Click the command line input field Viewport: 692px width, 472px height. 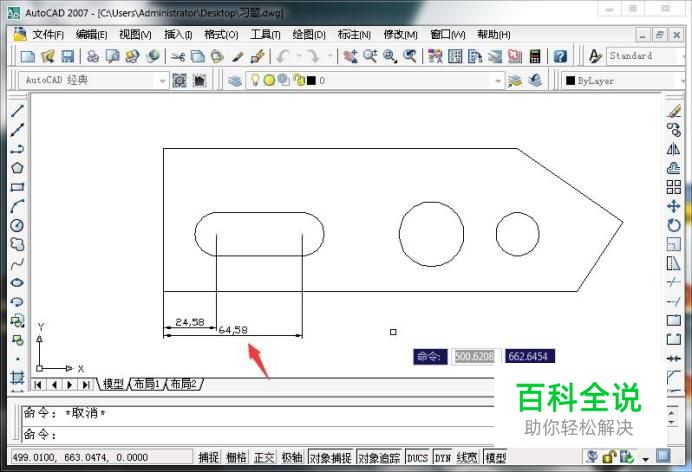point(258,435)
